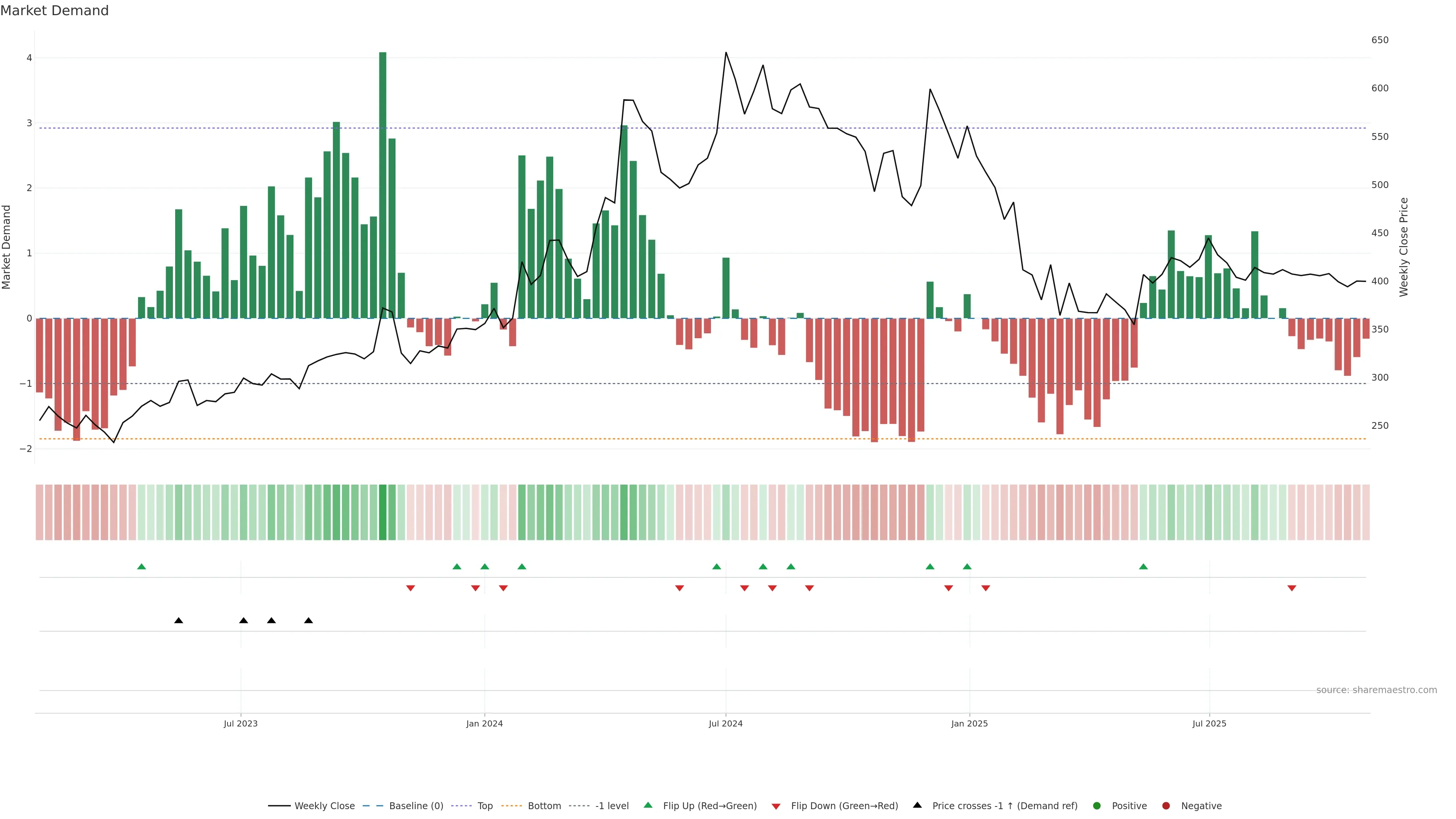Click the darkest green heatmap strip cell
This screenshot has height=819, width=1456.
[383, 512]
